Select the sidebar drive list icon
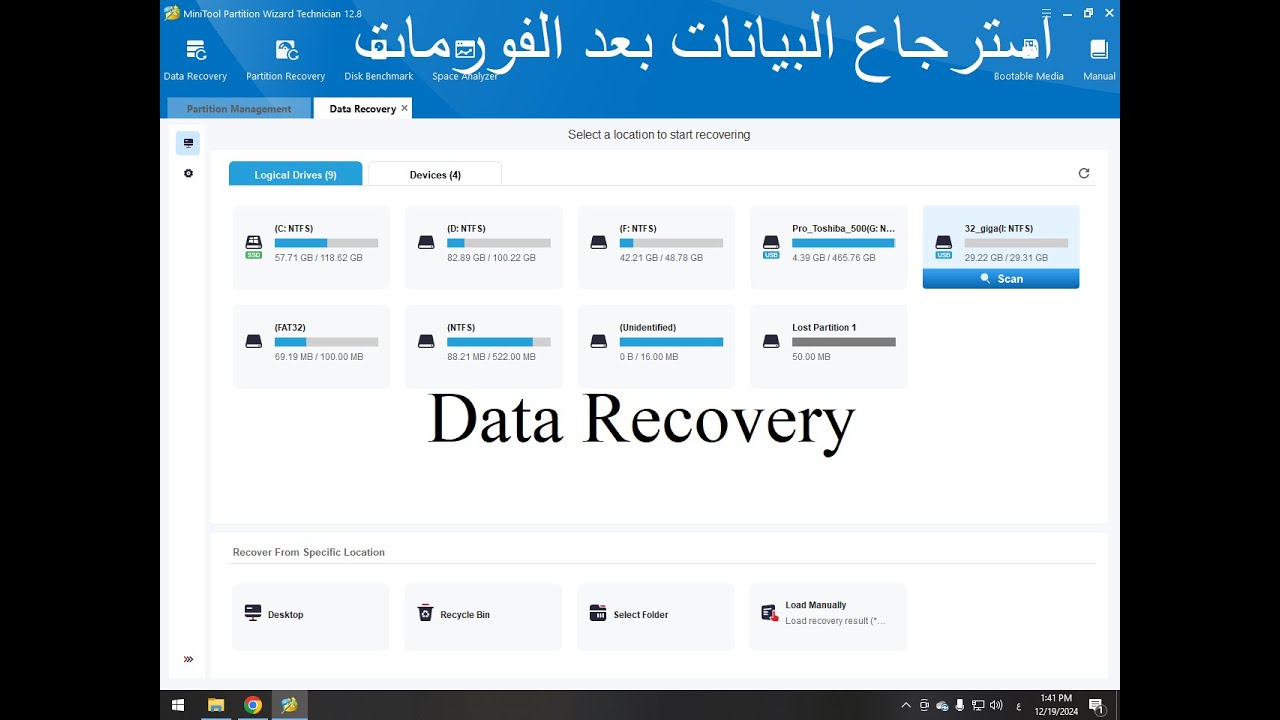This screenshot has height=720, width=1280. tap(188, 143)
